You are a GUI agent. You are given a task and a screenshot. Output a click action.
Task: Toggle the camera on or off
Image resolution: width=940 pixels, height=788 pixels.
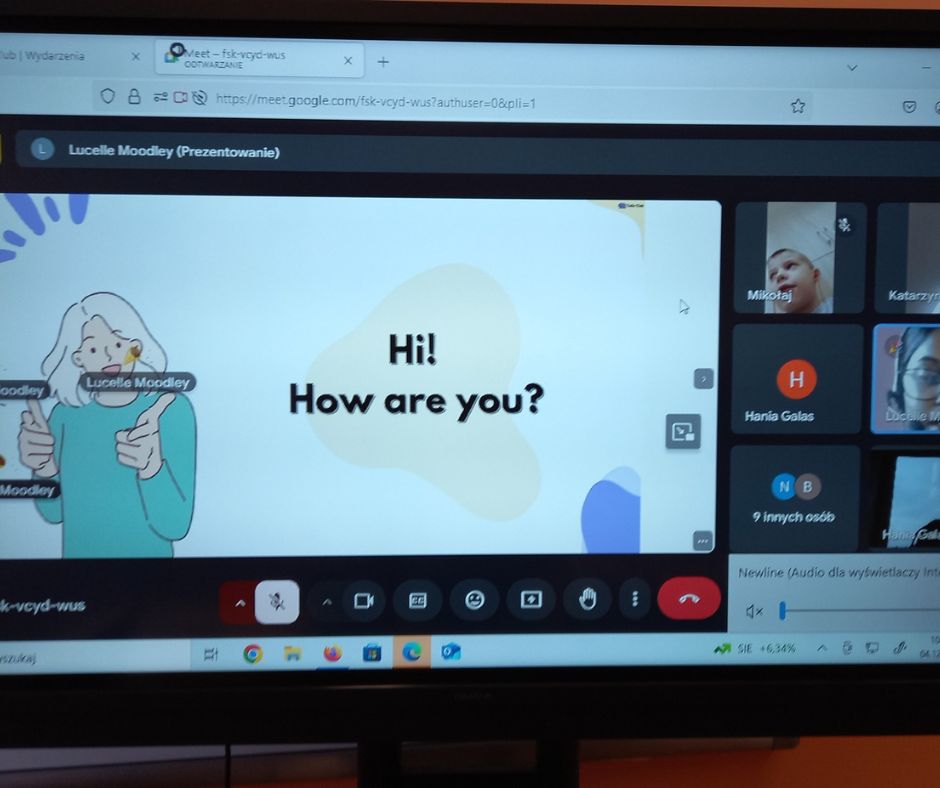pyautogui.click(x=363, y=601)
